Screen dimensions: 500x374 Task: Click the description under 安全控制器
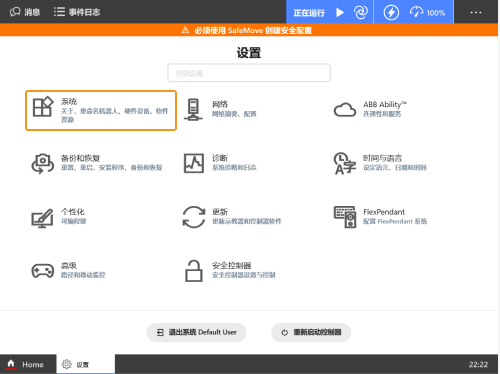click(x=244, y=275)
